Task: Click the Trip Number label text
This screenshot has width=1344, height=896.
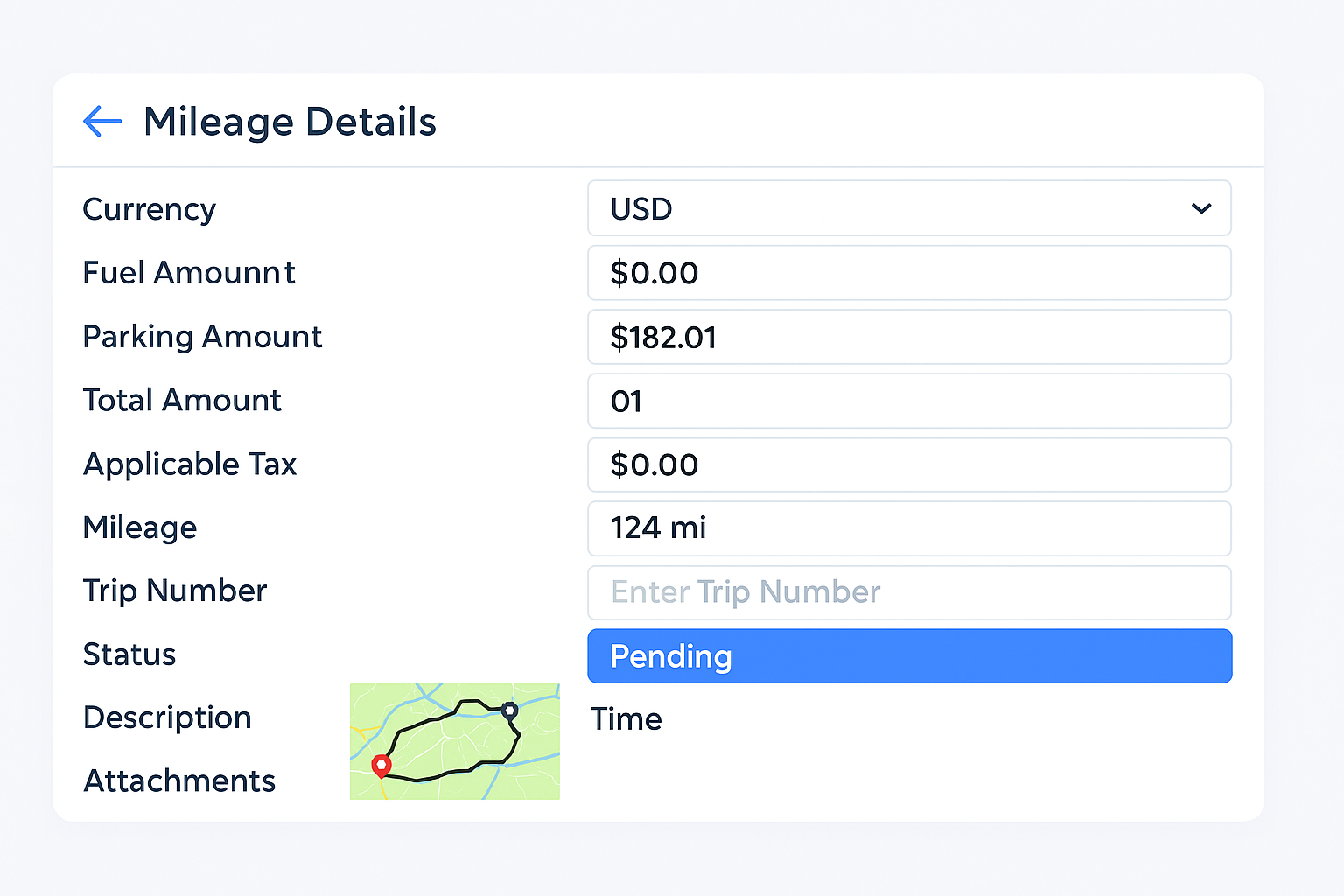Action: [x=175, y=591]
